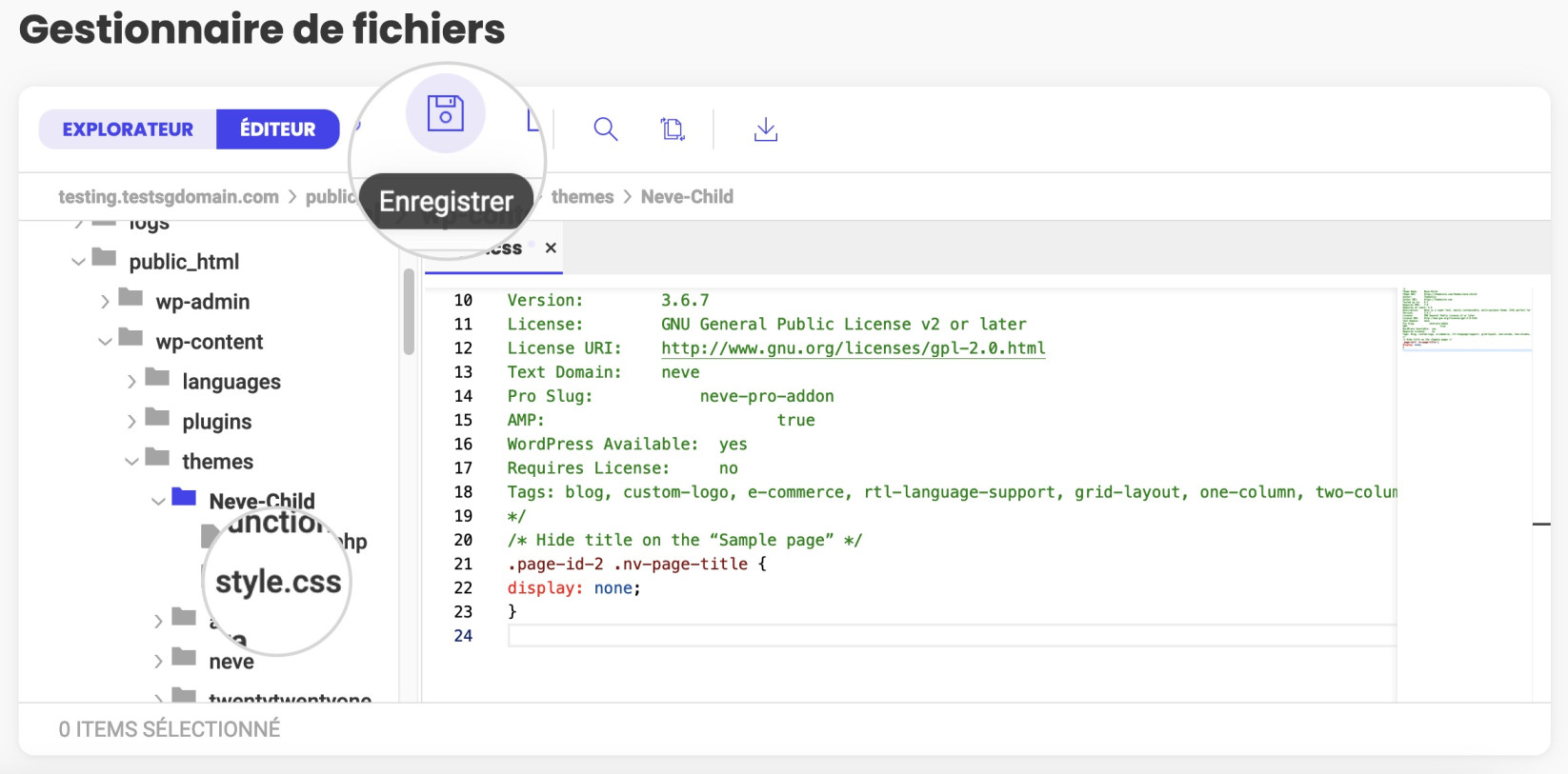Select the Neve-Child folder

262,501
